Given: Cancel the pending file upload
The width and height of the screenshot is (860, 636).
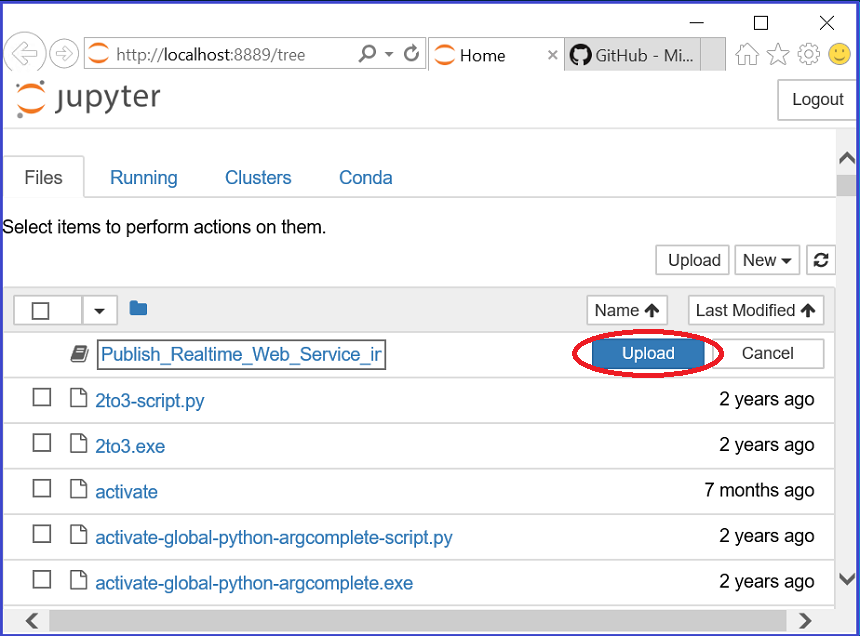Looking at the screenshot, I should pos(767,353).
